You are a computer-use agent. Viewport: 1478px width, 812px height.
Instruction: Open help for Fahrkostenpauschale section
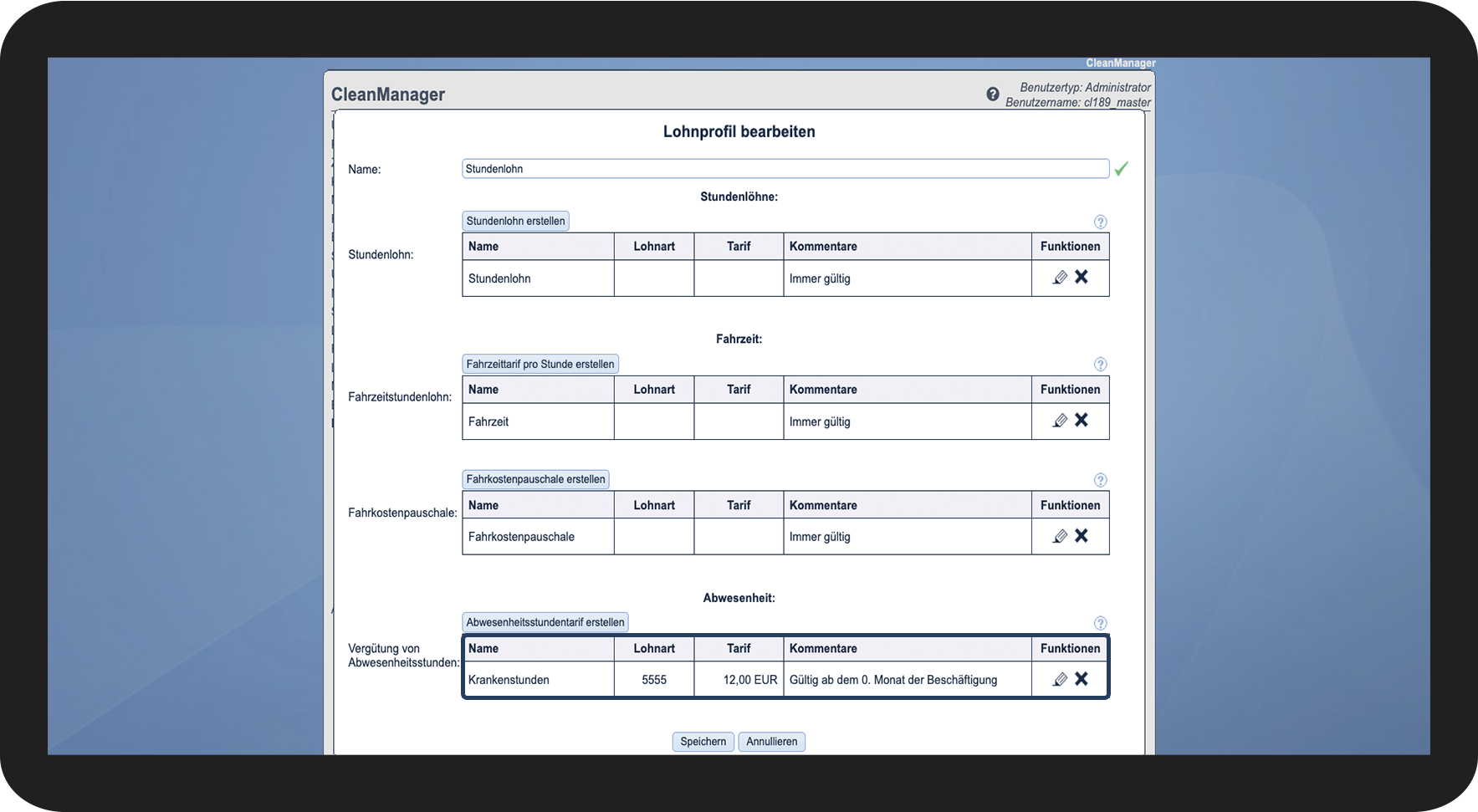(x=1100, y=480)
